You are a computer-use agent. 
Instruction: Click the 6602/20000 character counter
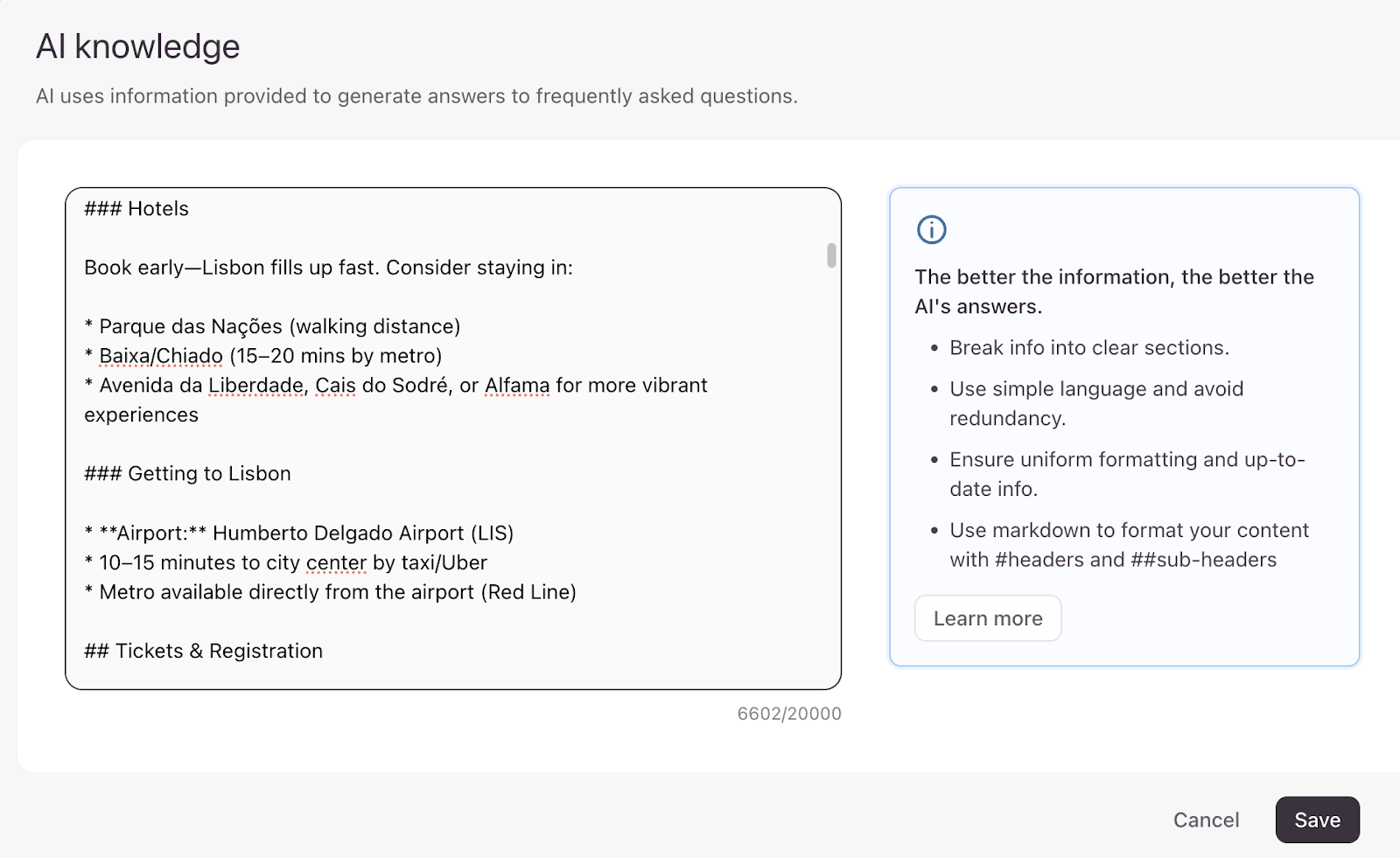[789, 714]
